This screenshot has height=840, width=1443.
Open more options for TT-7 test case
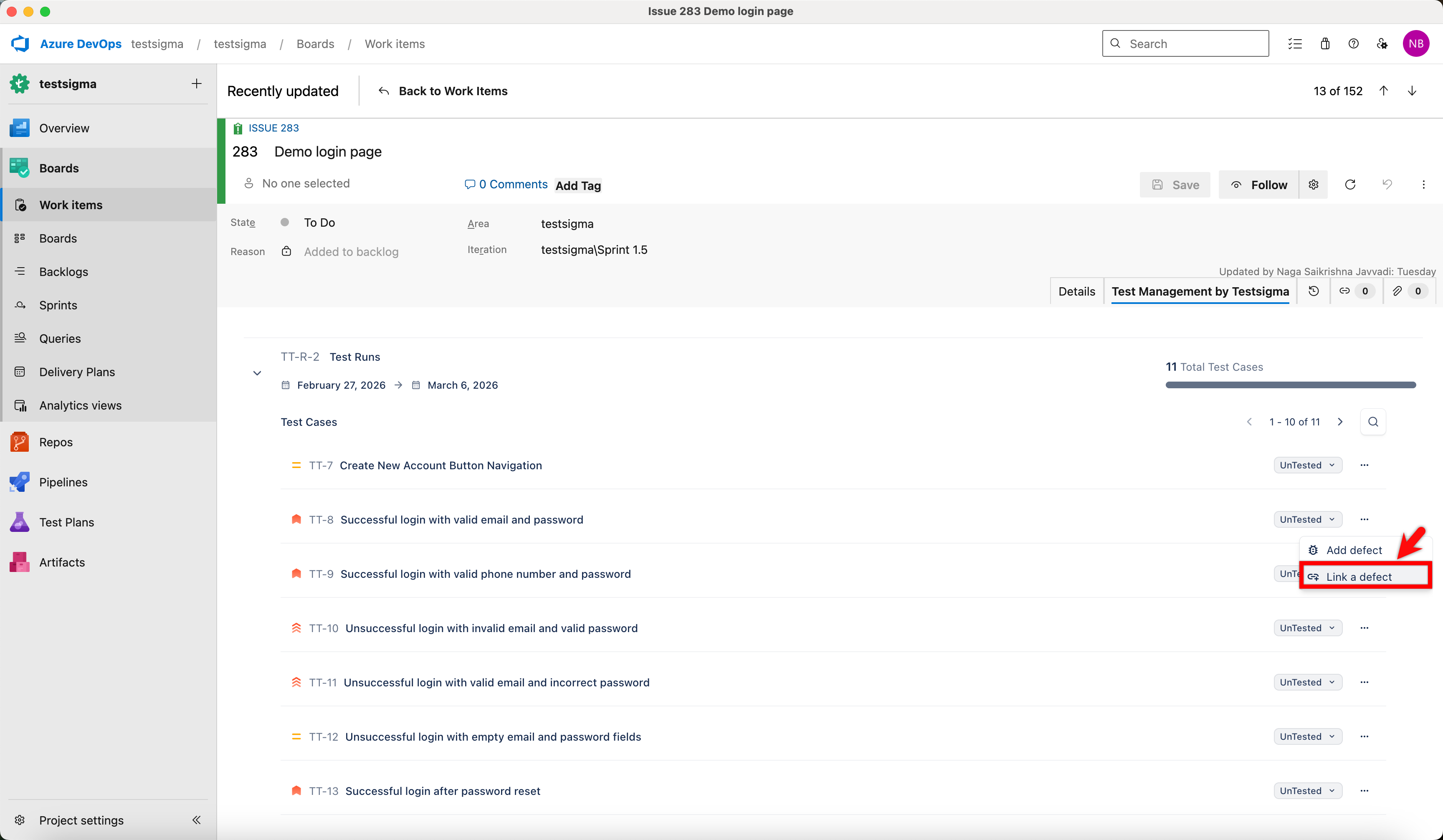pos(1365,465)
